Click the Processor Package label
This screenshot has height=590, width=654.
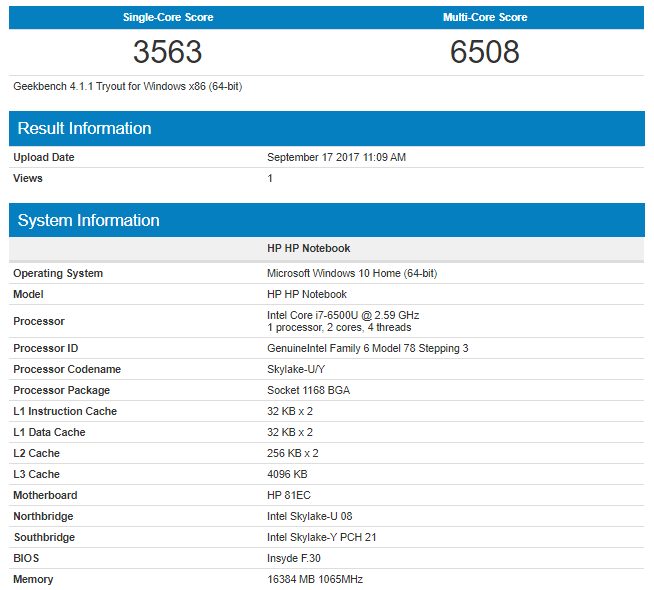(x=62, y=390)
